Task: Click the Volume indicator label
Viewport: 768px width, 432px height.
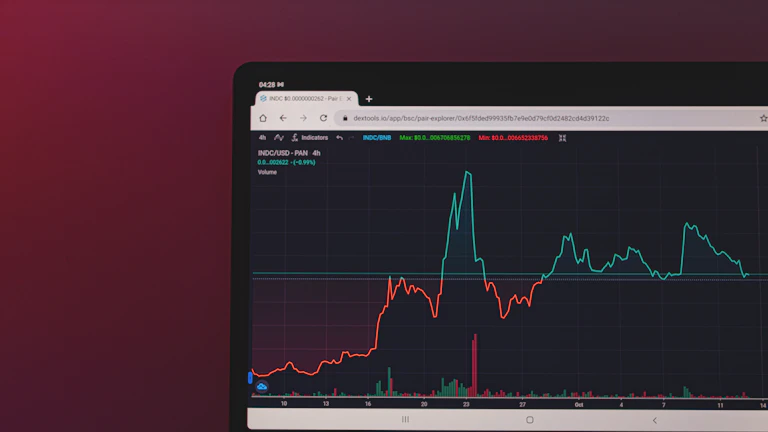Action: [x=267, y=172]
